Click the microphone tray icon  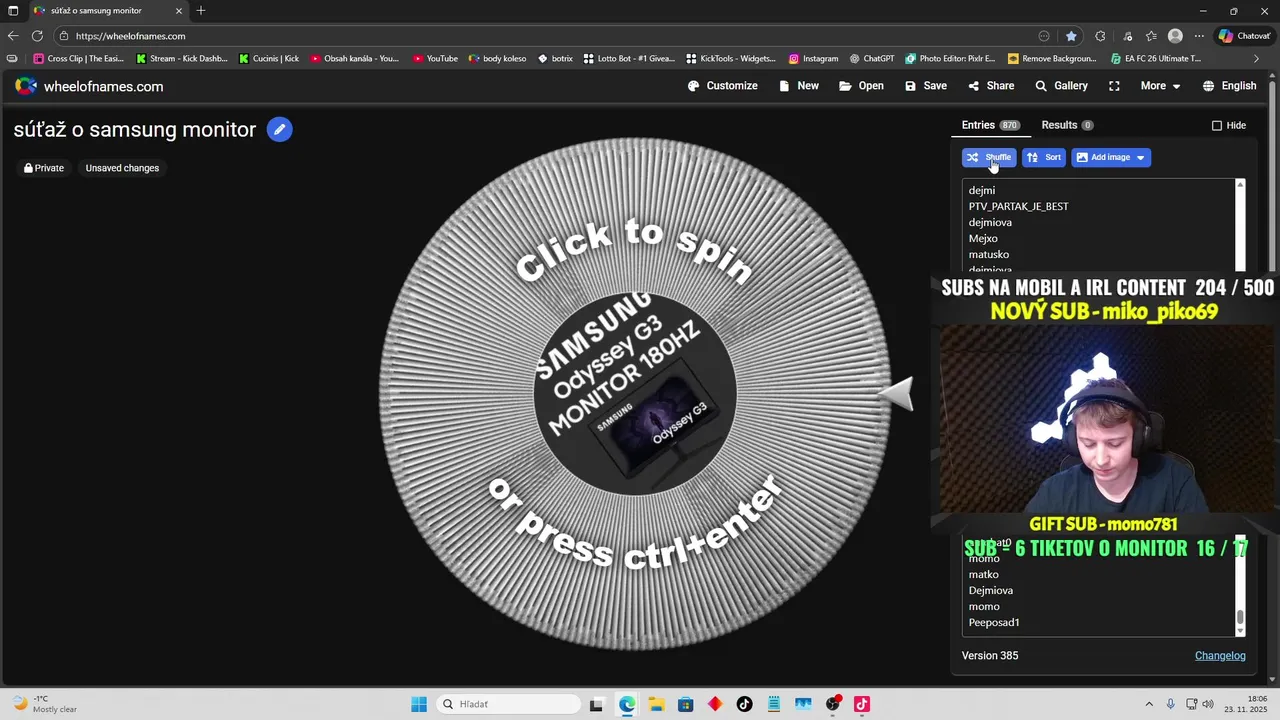(1171, 704)
